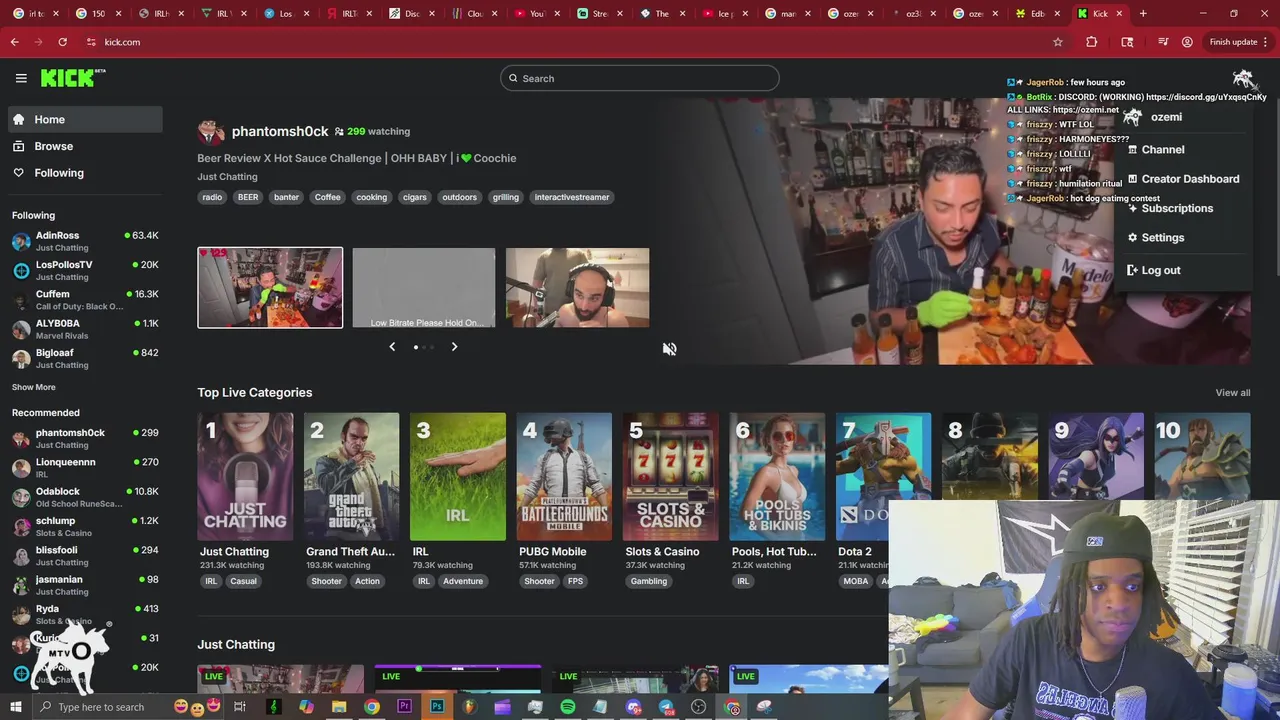Screen dimensions: 1280x720
Task: Select Low Bitrate featured stream thumbnail
Action: (424, 288)
